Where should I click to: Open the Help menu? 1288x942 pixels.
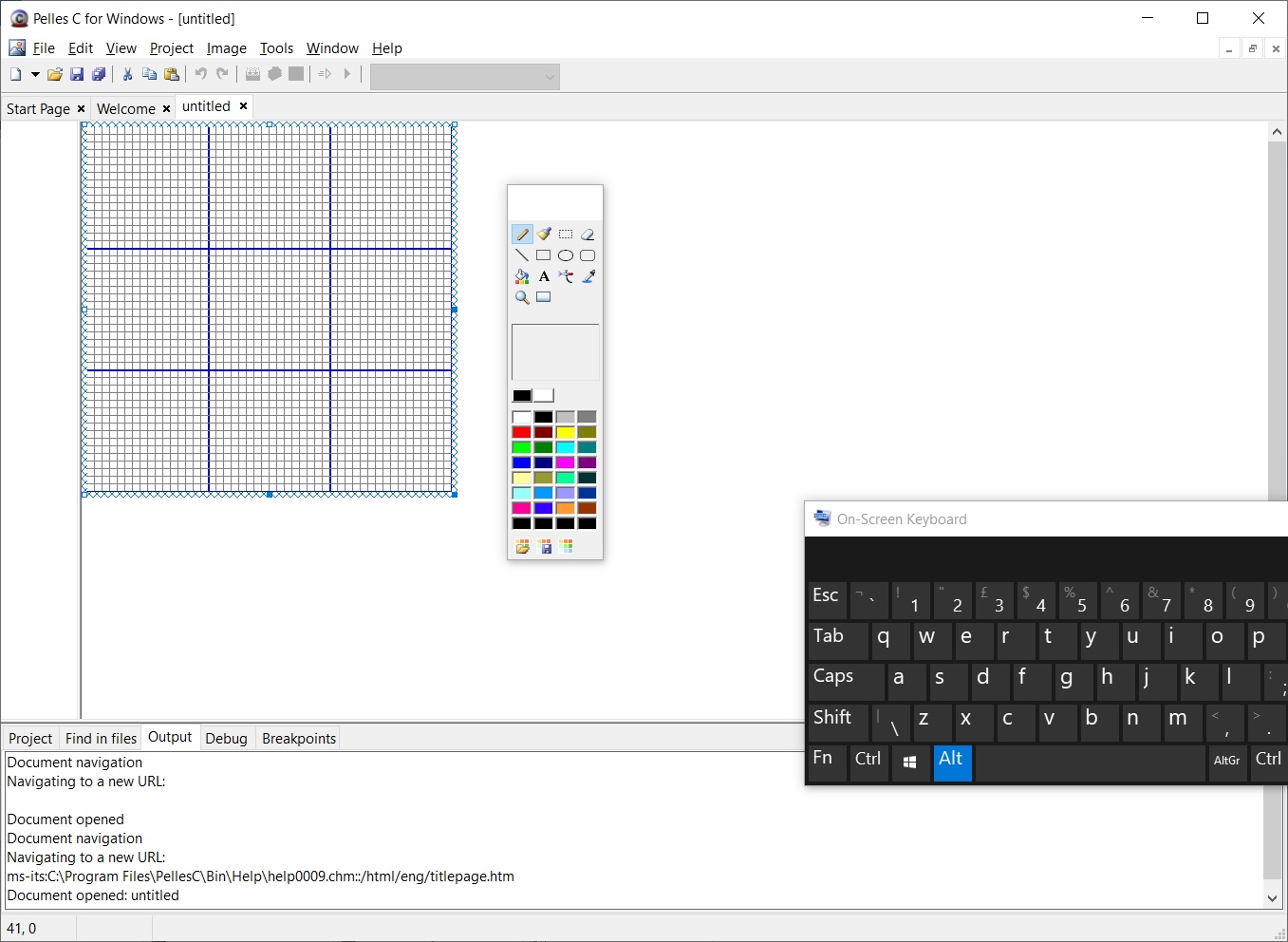click(x=387, y=48)
